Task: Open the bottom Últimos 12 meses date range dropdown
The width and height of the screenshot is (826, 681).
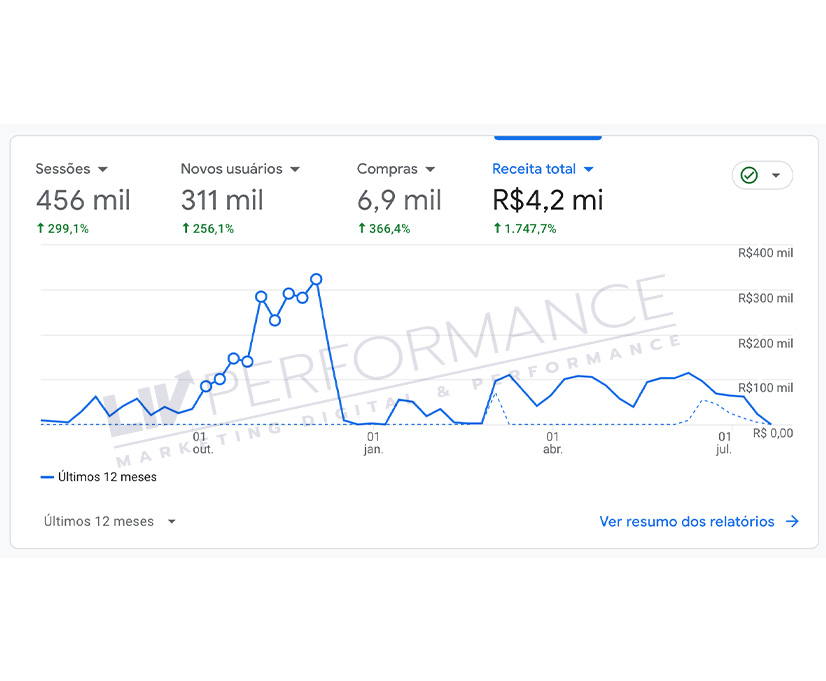Action: 110,521
